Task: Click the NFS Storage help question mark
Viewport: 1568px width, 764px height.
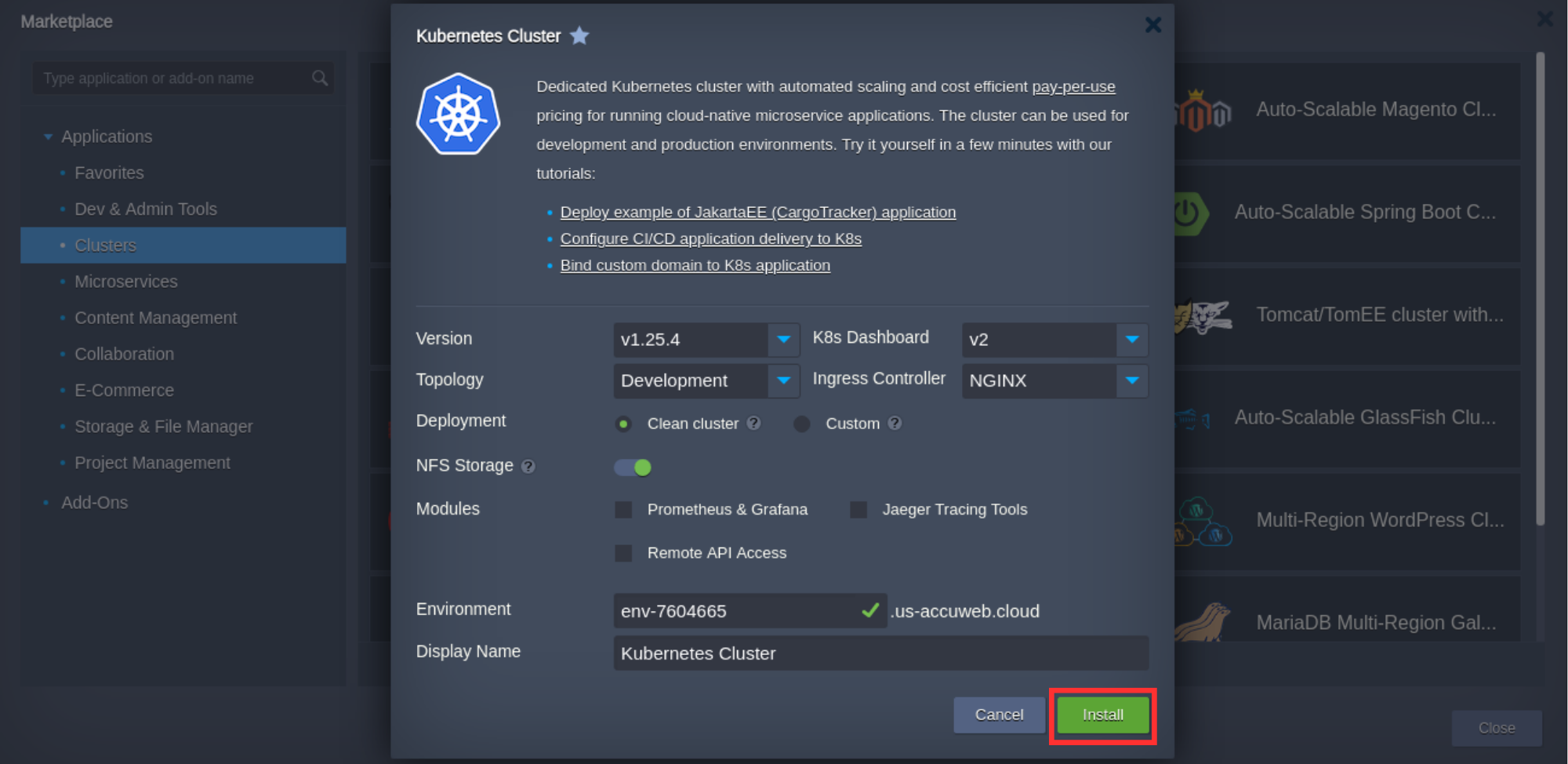Action: (x=528, y=467)
